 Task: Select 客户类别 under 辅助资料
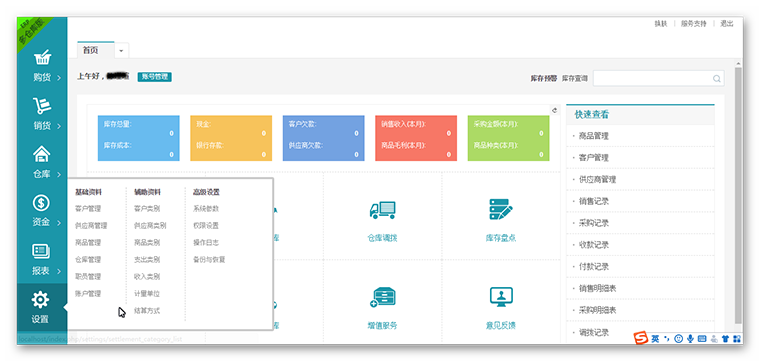click(x=147, y=209)
